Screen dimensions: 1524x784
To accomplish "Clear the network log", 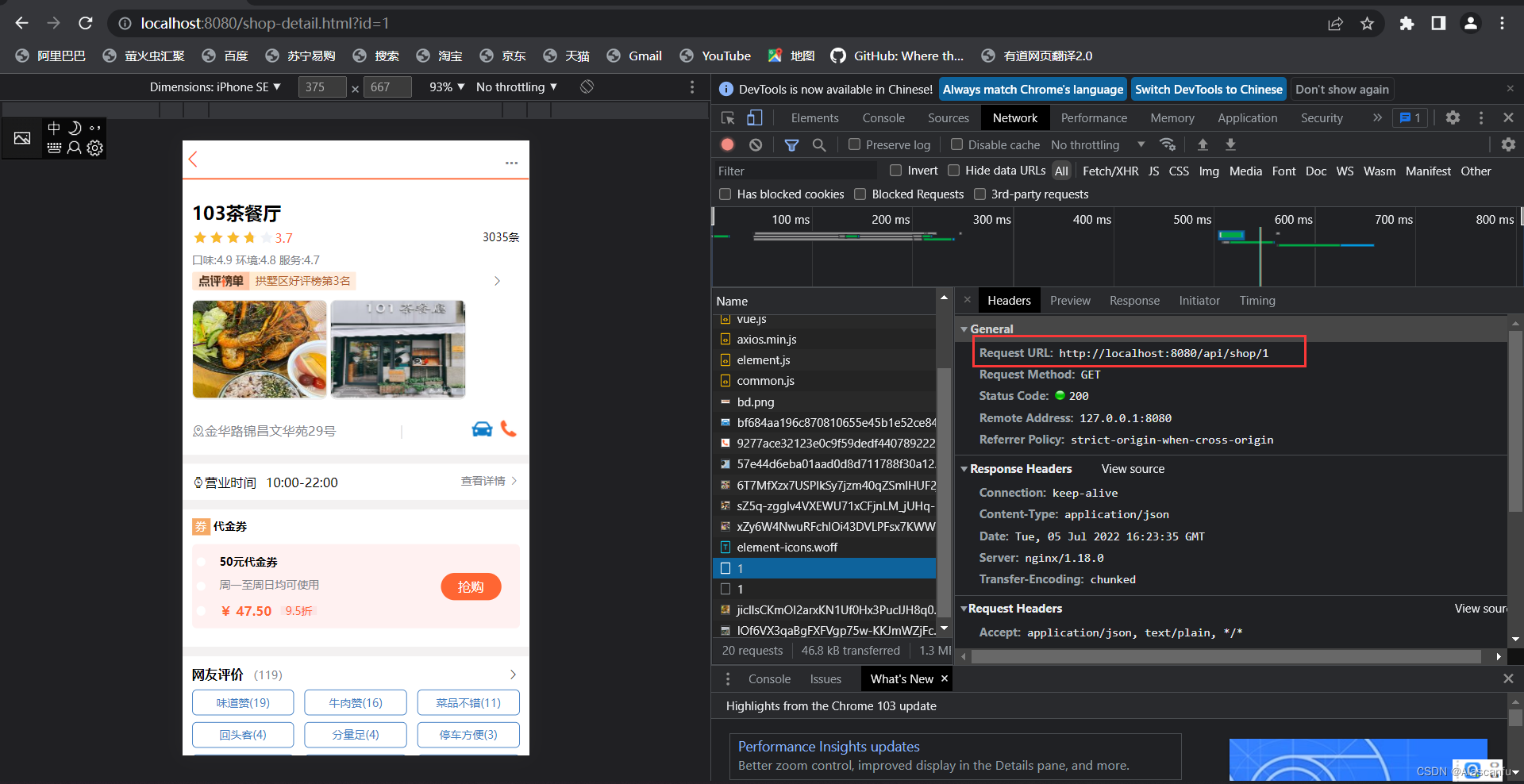I will click(756, 144).
